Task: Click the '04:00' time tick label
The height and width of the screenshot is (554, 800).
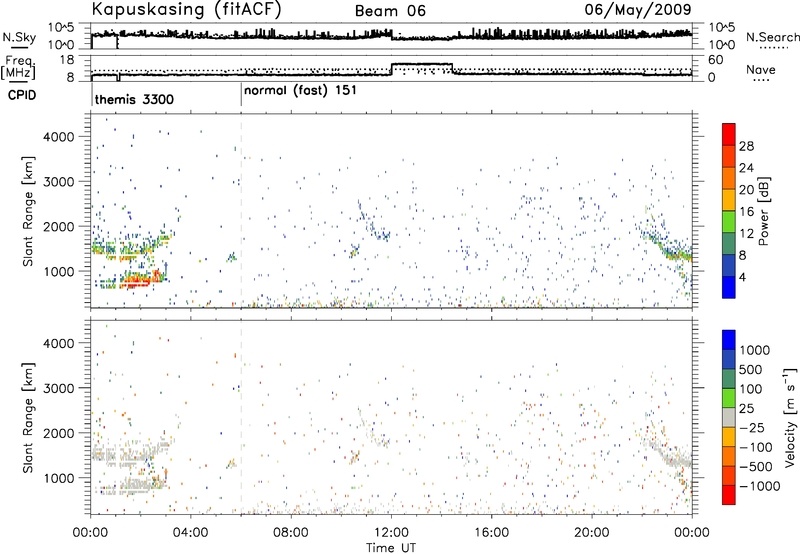Action: pyautogui.click(x=191, y=533)
